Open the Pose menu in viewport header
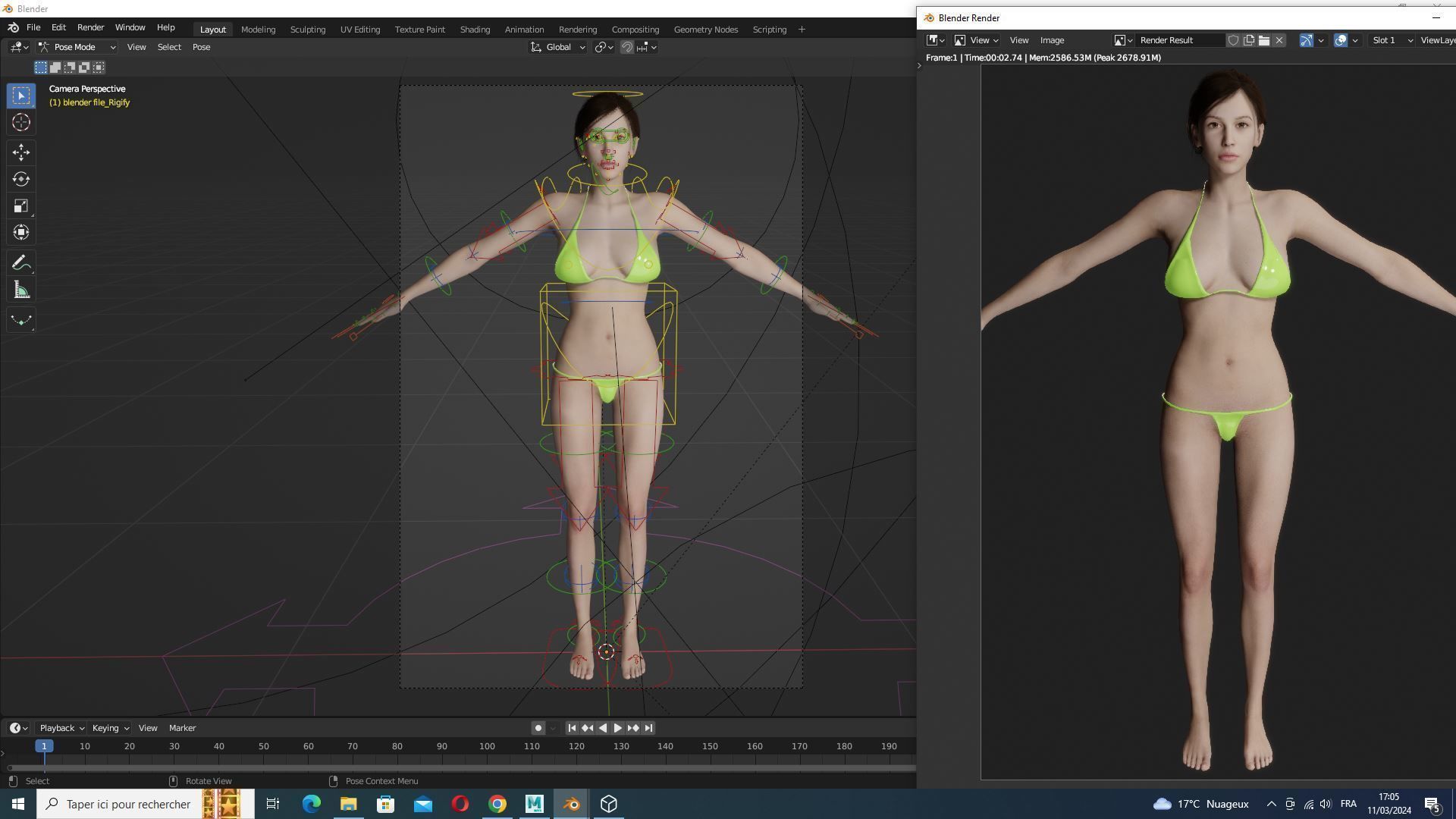Screen dimensions: 1456x819 point(201,47)
